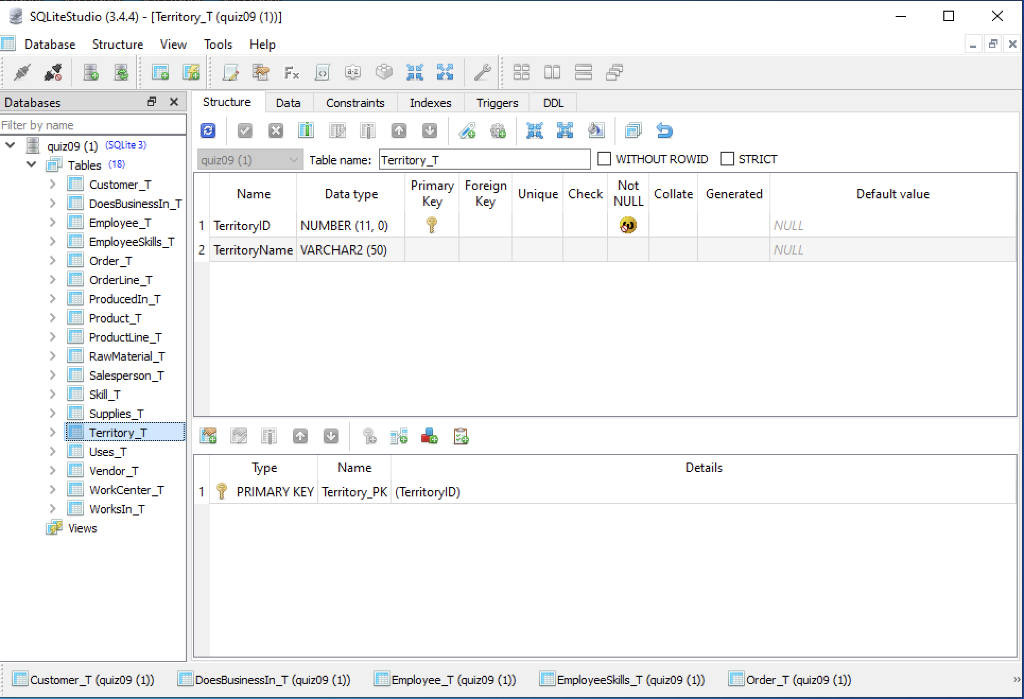Open the configuration wrench icon

coord(482,73)
